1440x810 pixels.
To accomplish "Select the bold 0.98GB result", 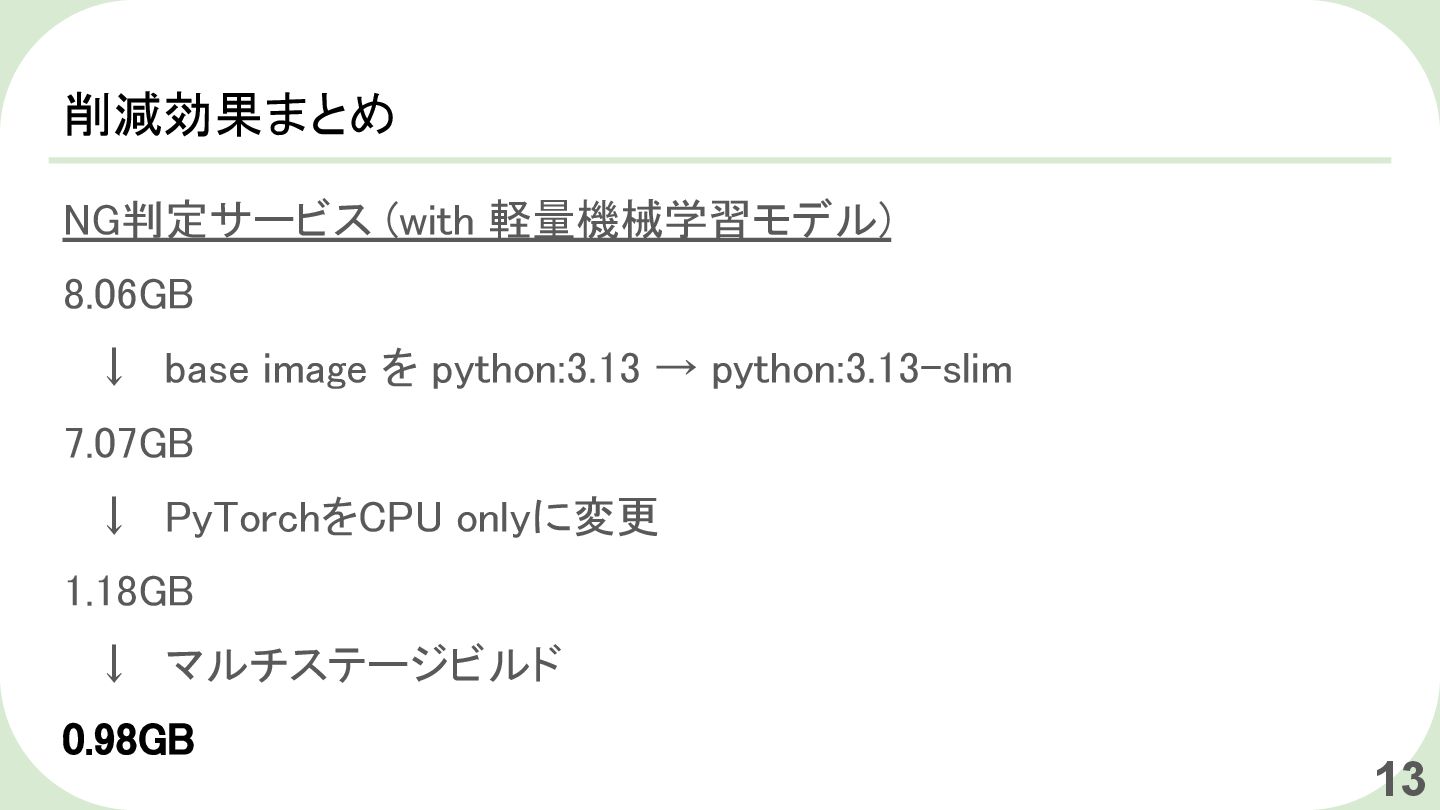I will coord(128,741).
